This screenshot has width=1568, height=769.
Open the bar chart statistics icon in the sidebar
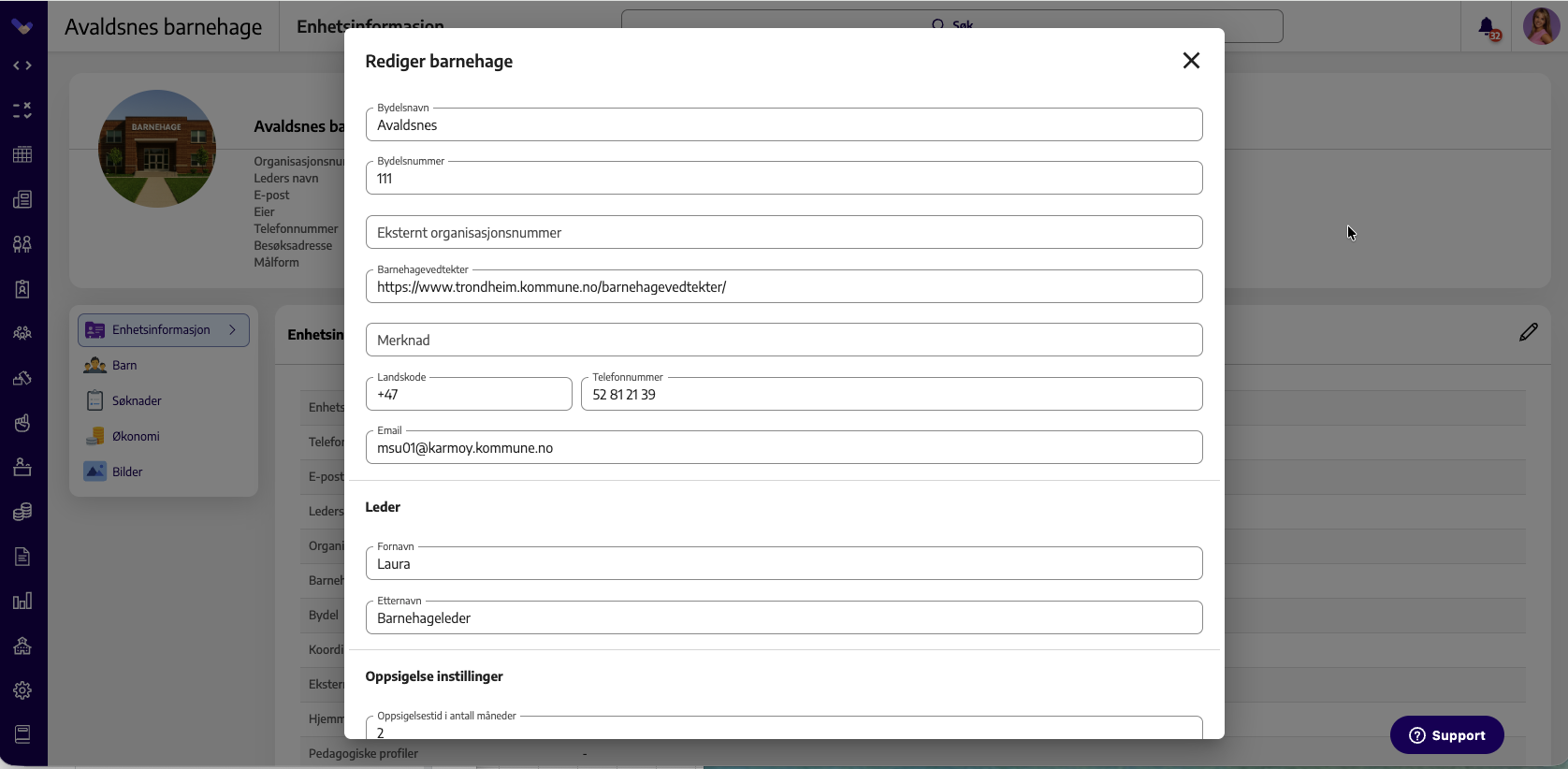[x=22, y=601]
